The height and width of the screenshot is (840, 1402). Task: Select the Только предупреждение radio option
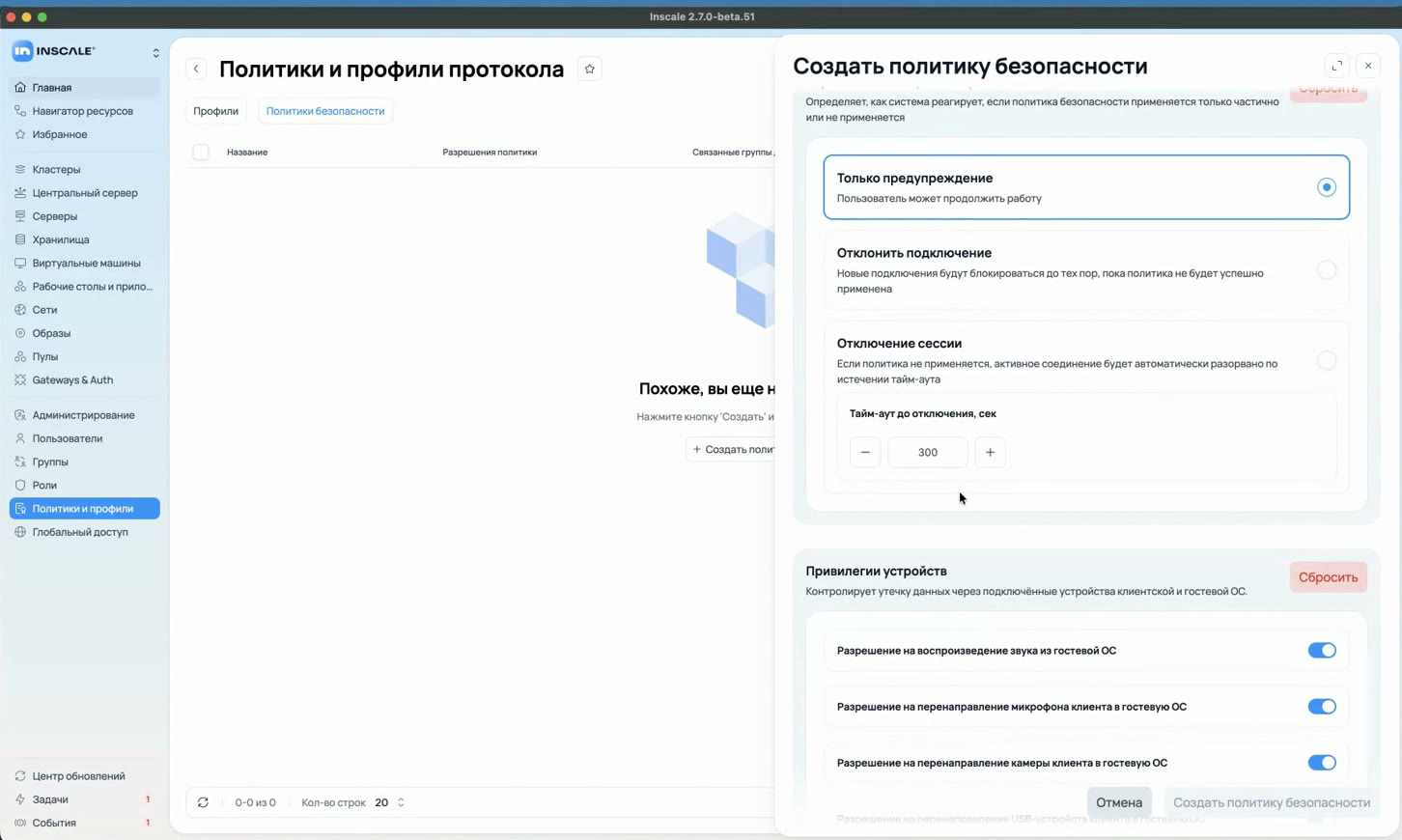pyautogui.click(x=1327, y=187)
